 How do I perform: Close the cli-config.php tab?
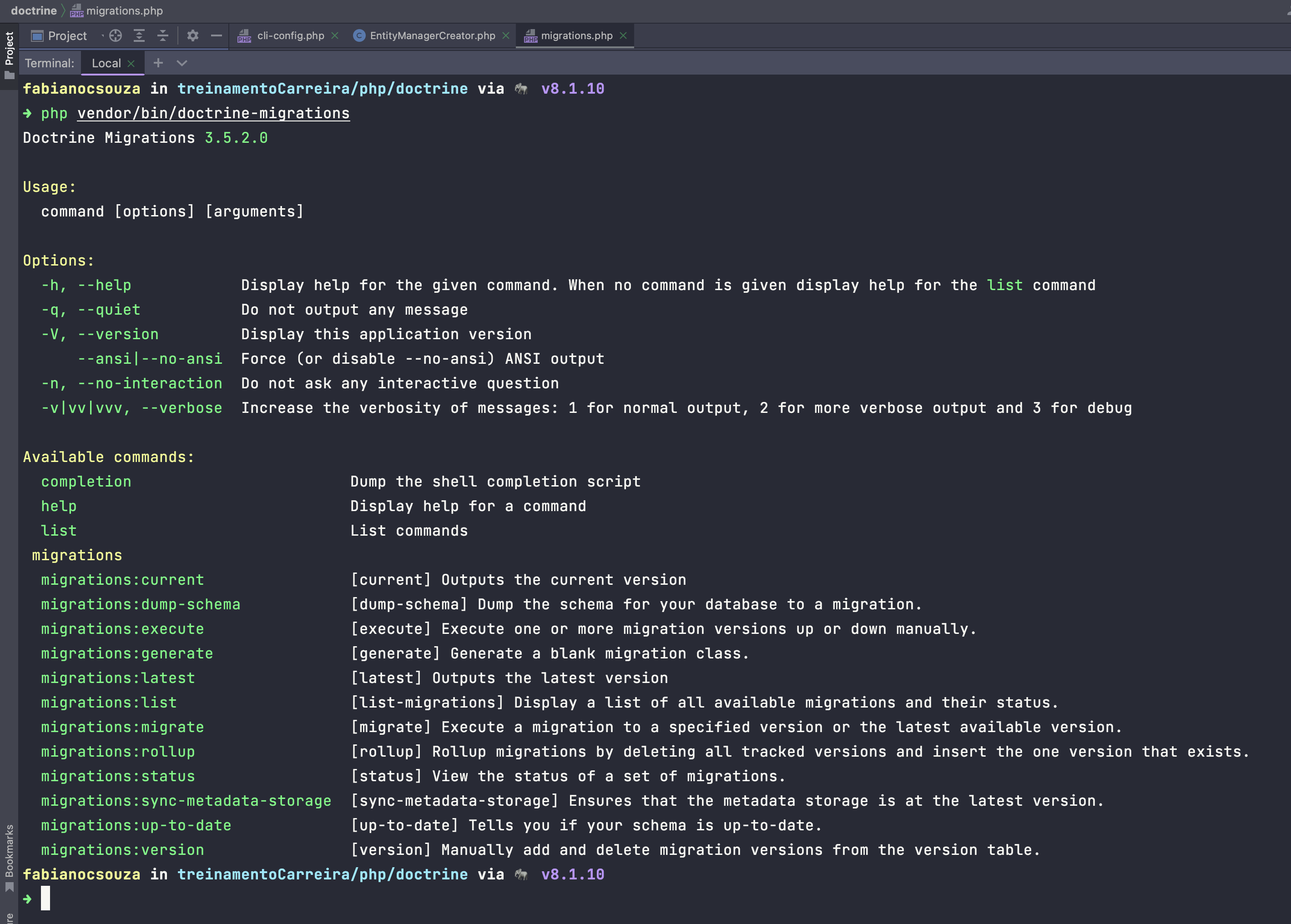tap(335, 36)
